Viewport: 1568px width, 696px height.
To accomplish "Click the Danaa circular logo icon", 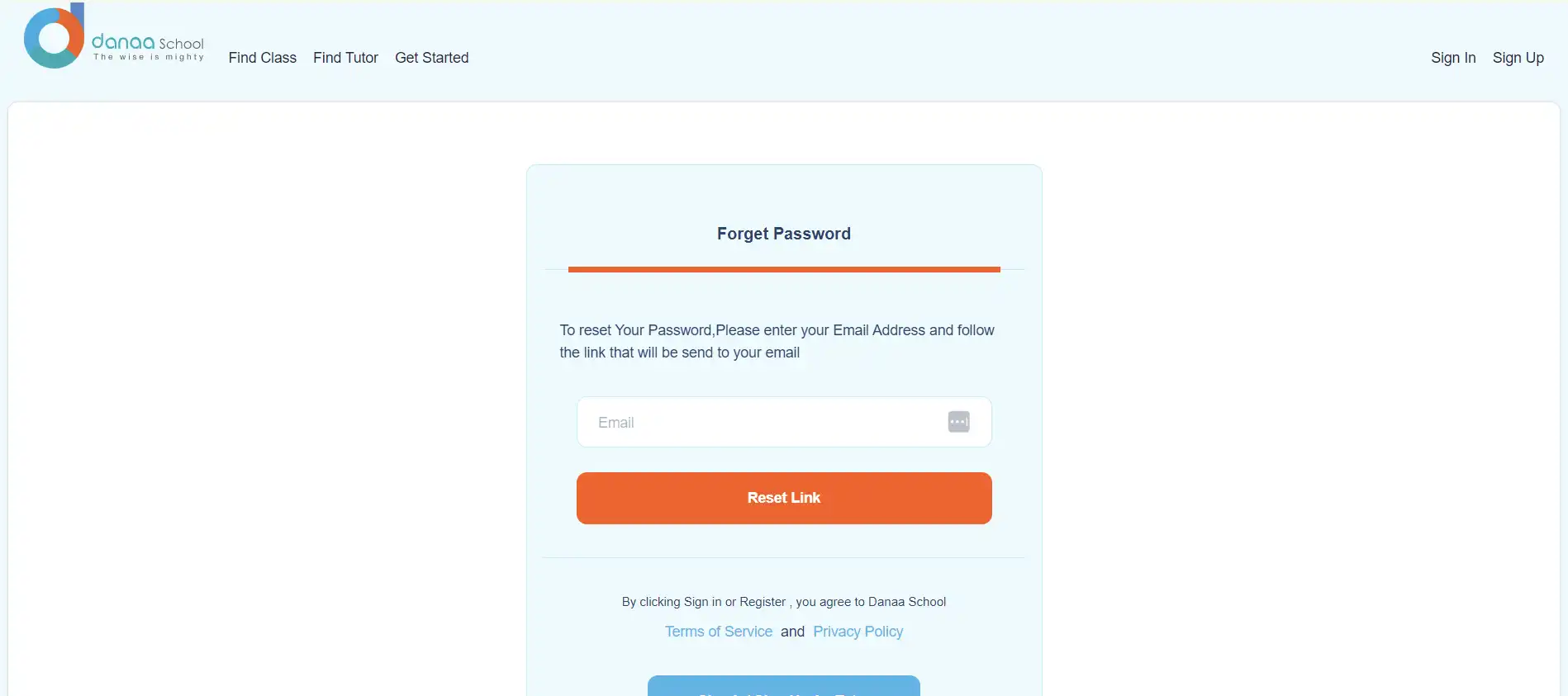I will click(54, 37).
